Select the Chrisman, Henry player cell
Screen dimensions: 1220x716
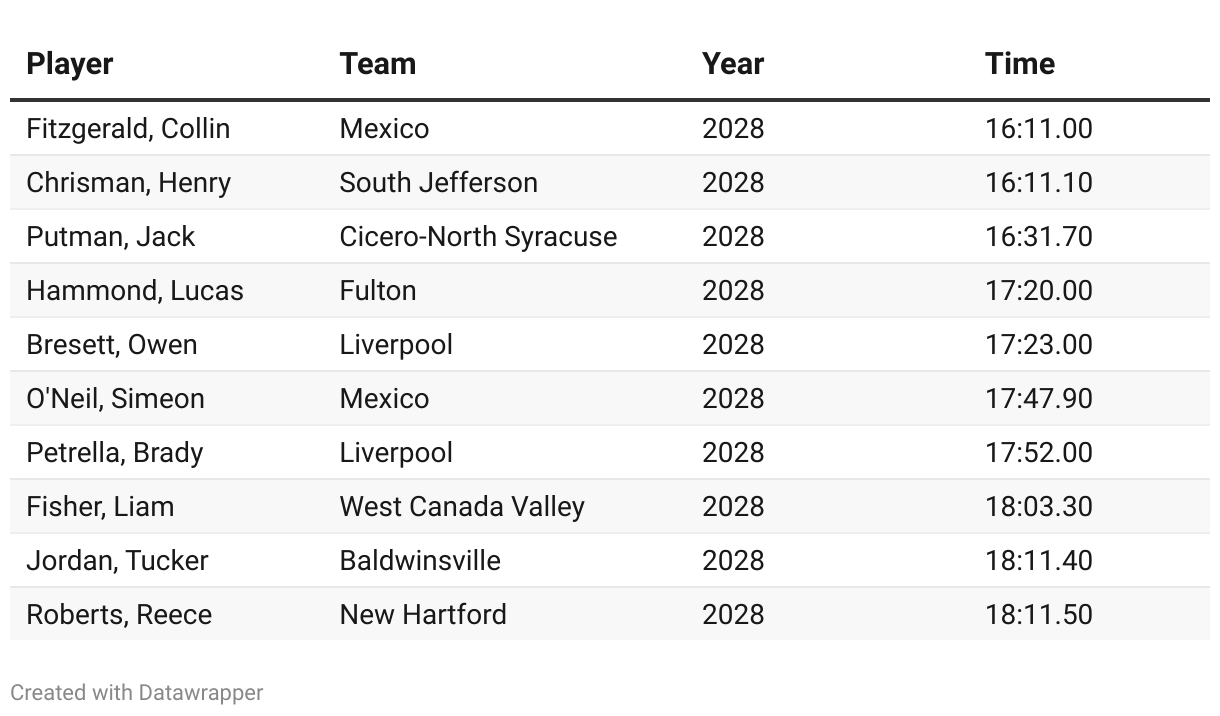[x=128, y=183]
